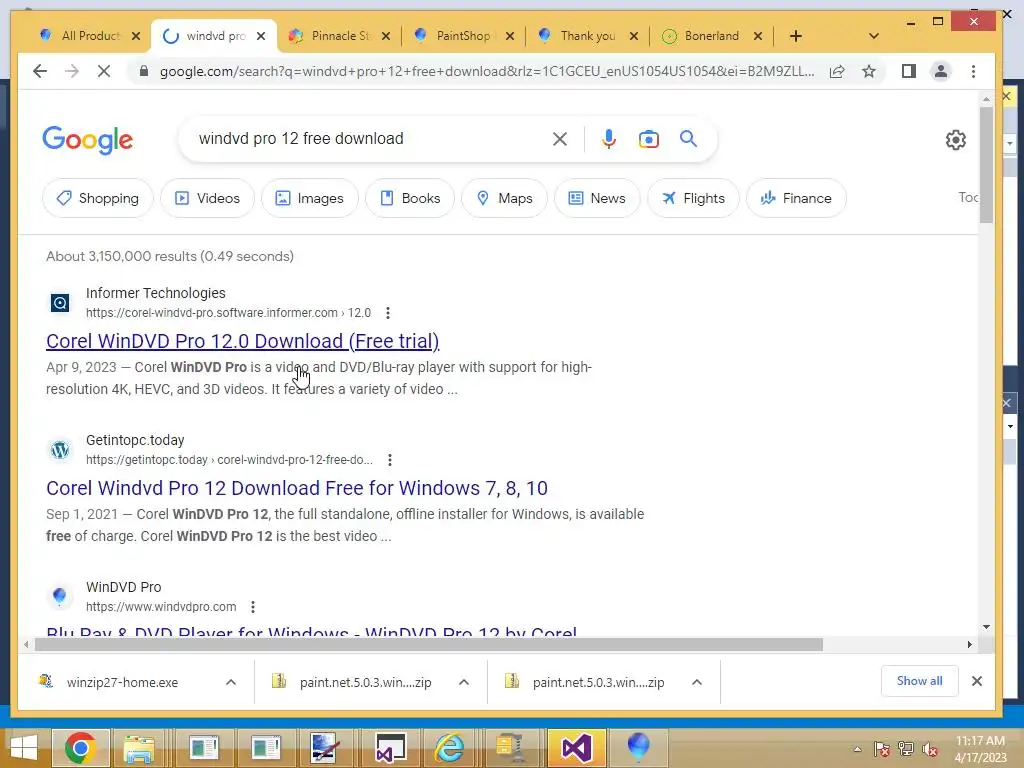1024x768 pixels.
Task: Click the forward navigation arrow
Action: click(72, 71)
